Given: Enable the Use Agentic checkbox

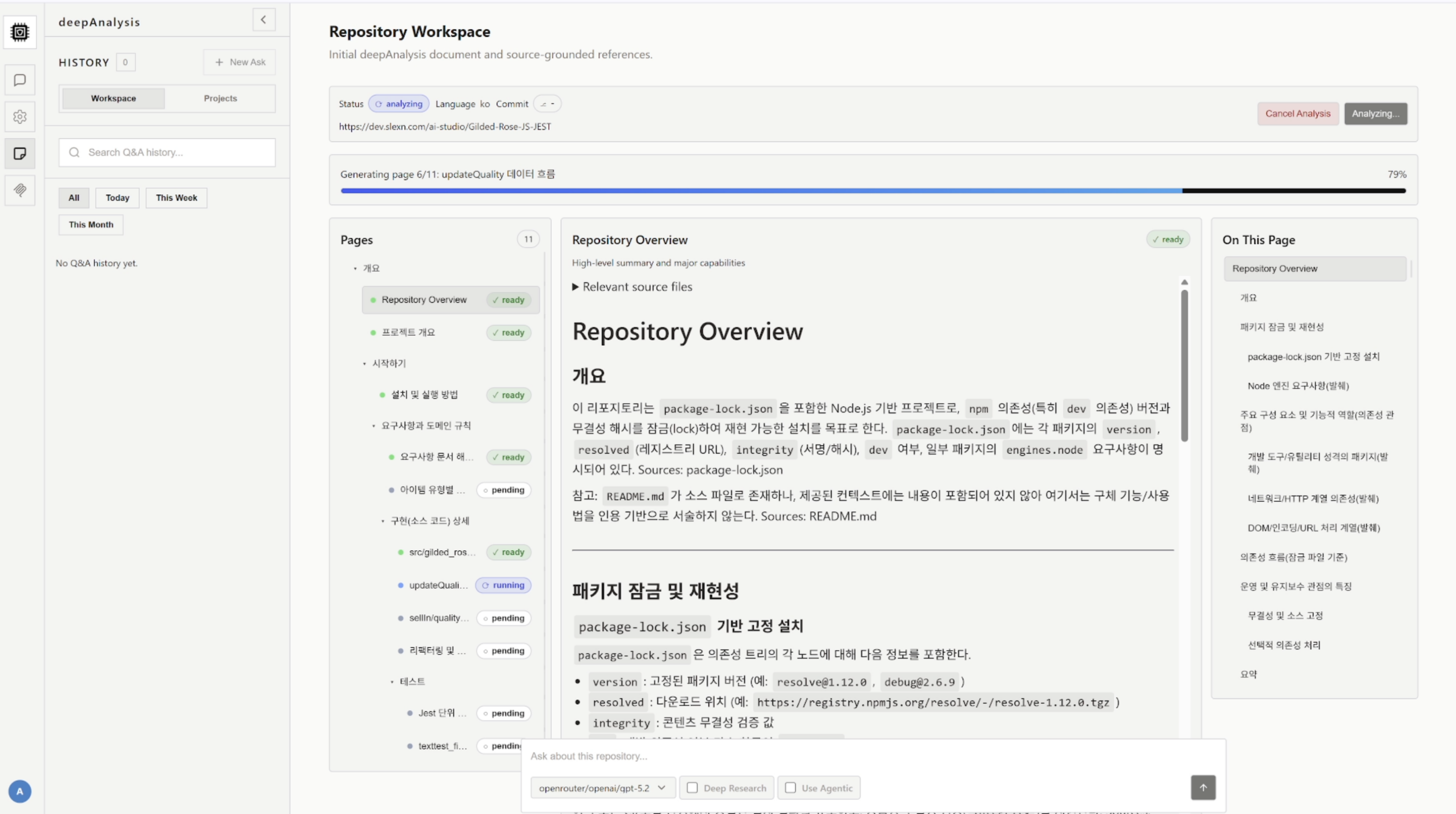Looking at the screenshot, I should 790,788.
